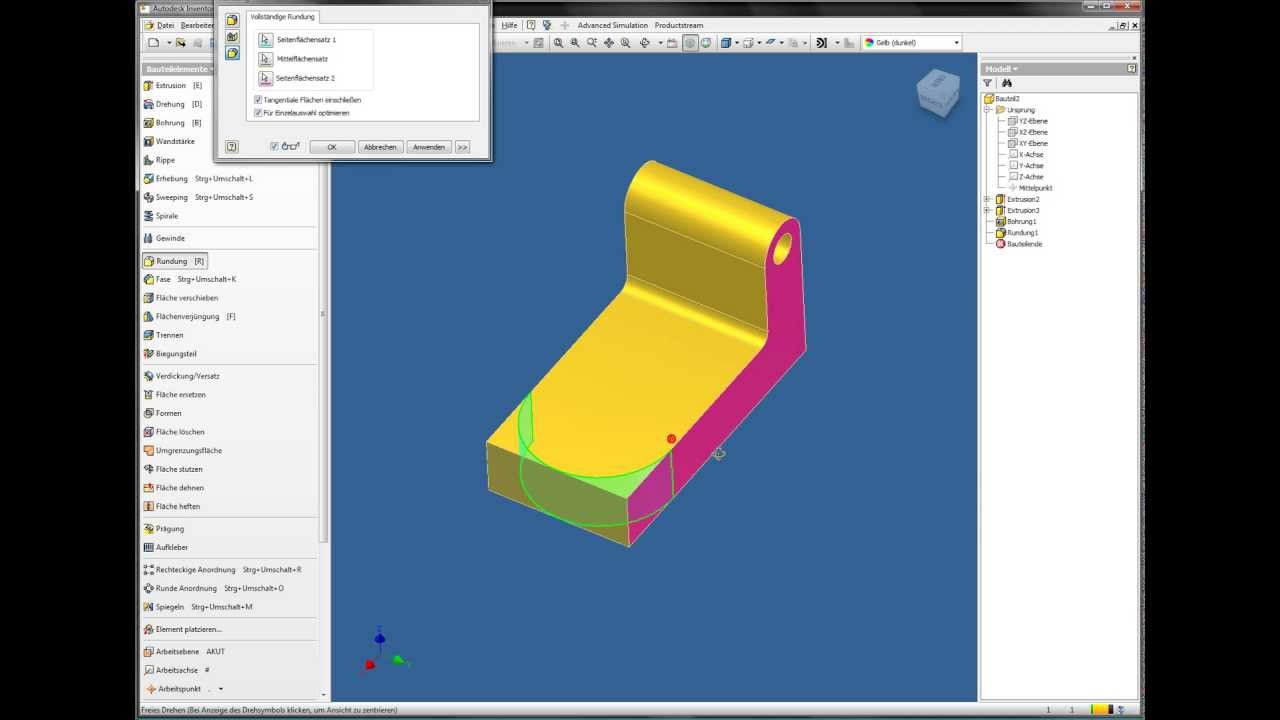The image size is (1280, 720).
Task: Pick the Fase chamfer tool
Action: pos(190,279)
